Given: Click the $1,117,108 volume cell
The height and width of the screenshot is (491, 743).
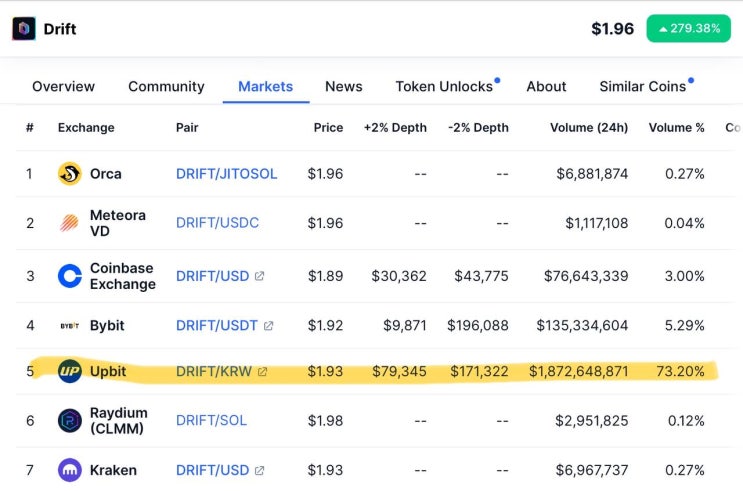Looking at the screenshot, I should [597, 223].
